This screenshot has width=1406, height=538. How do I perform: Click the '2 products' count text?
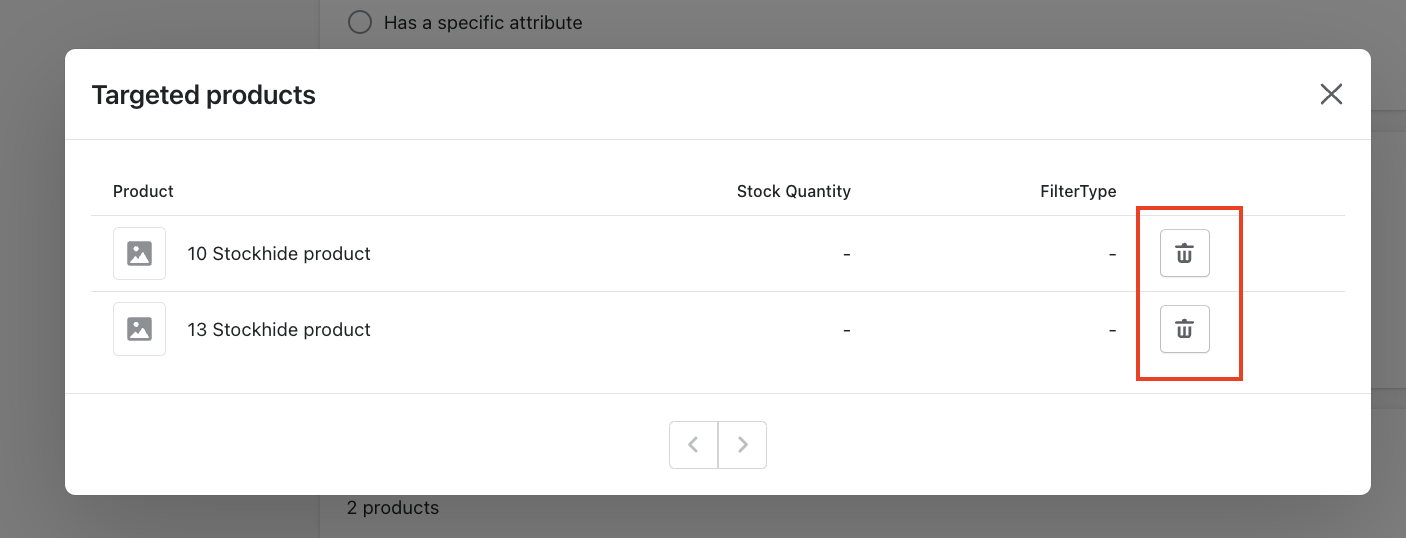point(392,508)
